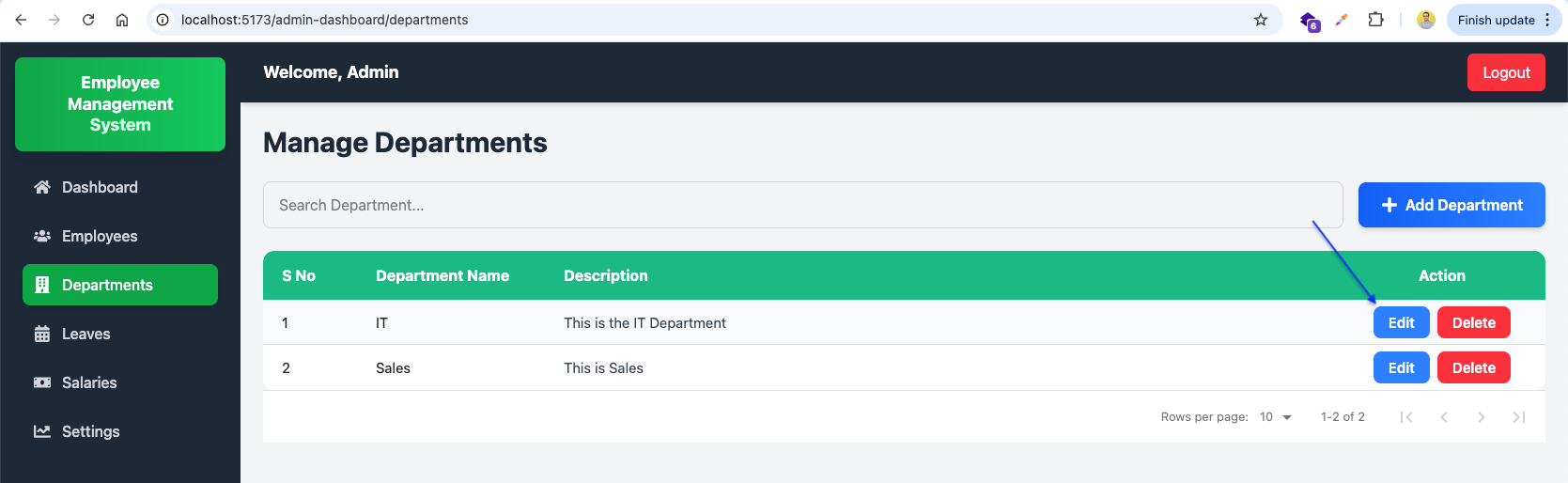Bookmark this page with the star icon
1568x483 pixels.
coord(1261,20)
